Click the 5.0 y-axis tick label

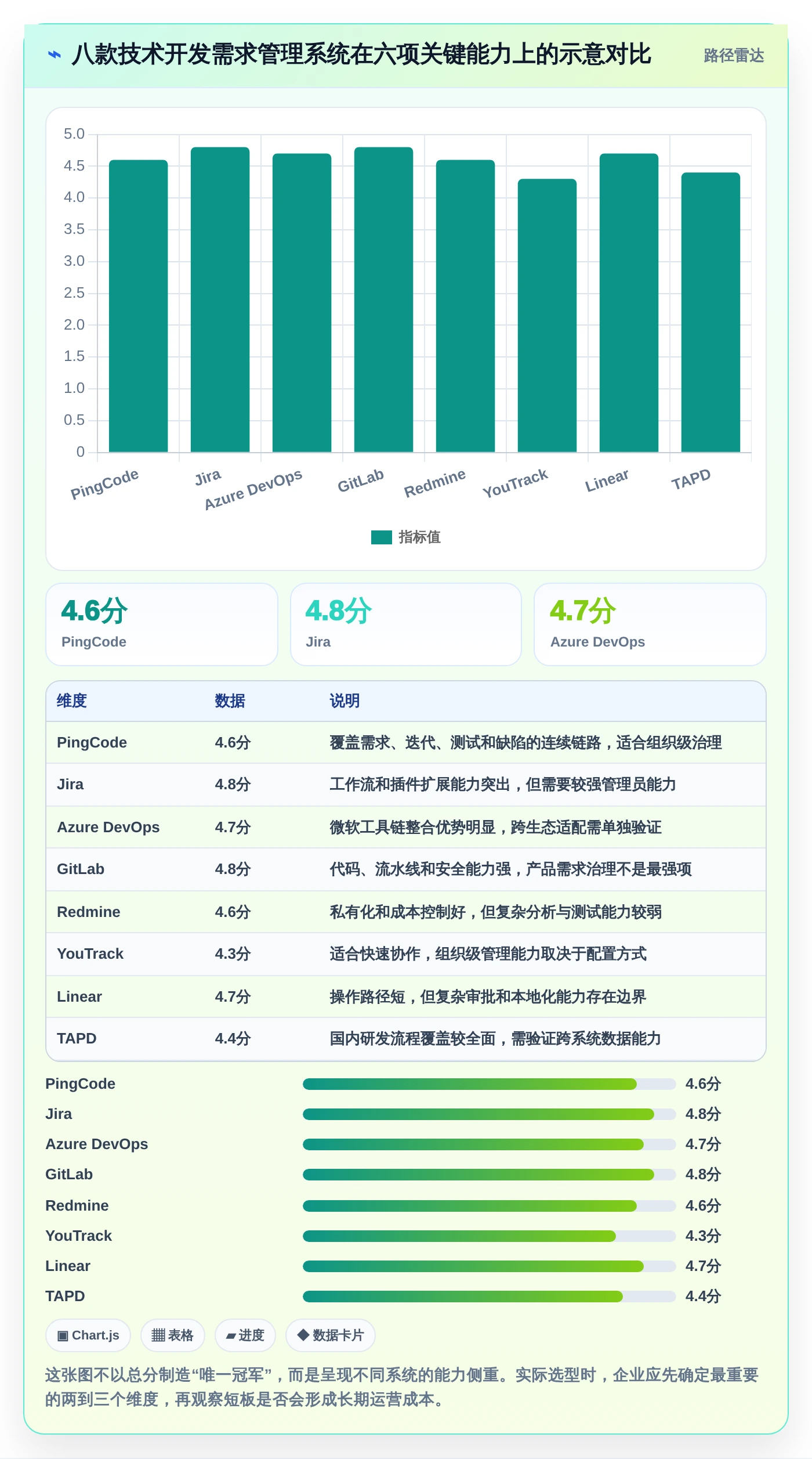pos(74,134)
